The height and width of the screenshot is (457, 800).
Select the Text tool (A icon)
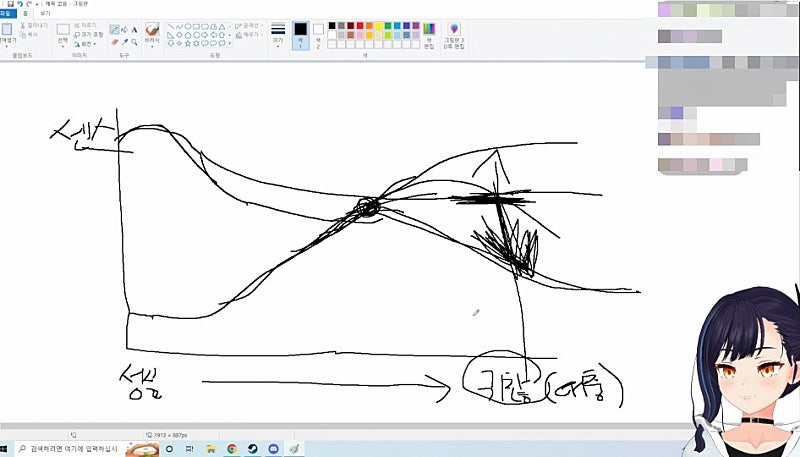coord(134,30)
